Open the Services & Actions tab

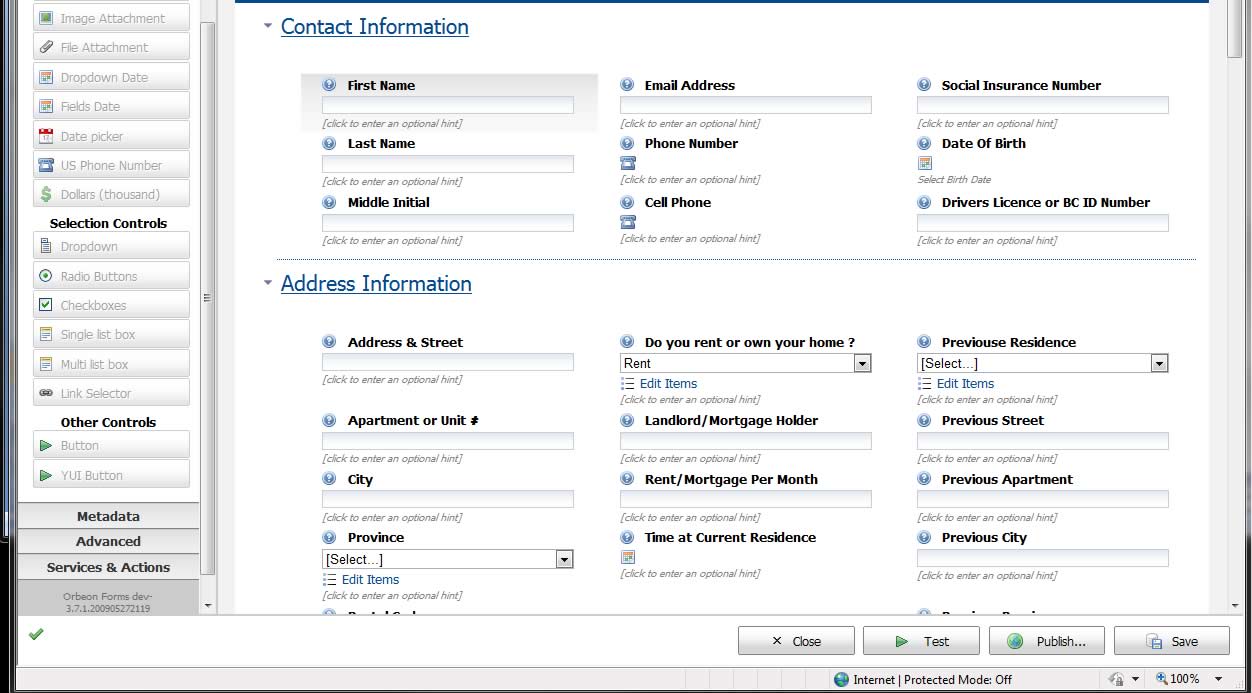point(108,567)
